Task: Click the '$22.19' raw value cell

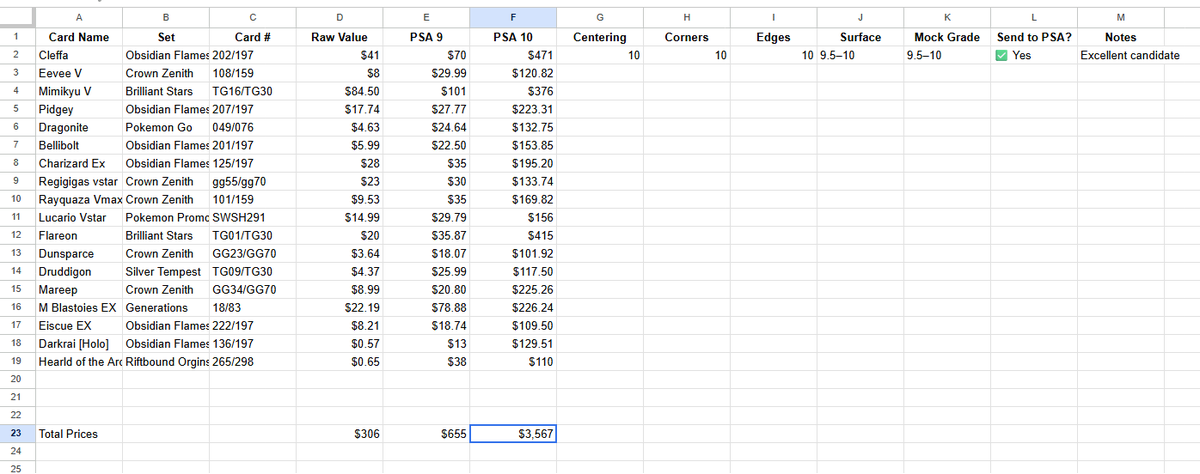Action: 340,308
